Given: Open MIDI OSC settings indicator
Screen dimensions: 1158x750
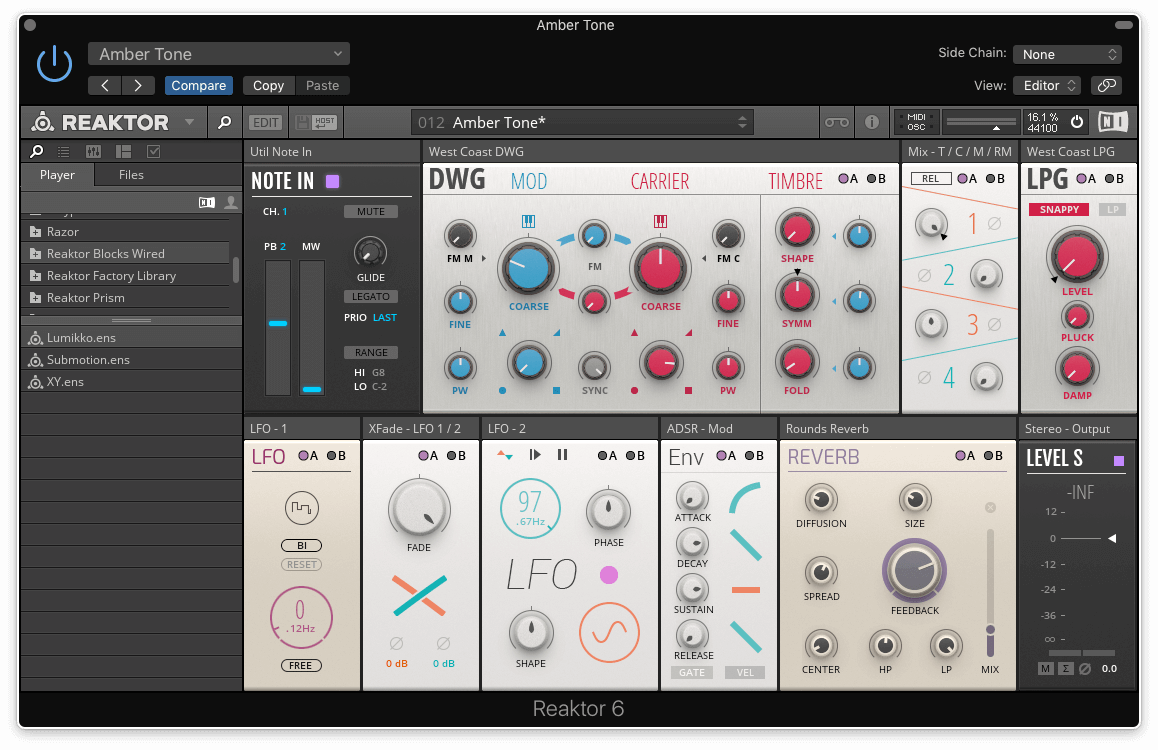Looking at the screenshot, I should point(916,122).
